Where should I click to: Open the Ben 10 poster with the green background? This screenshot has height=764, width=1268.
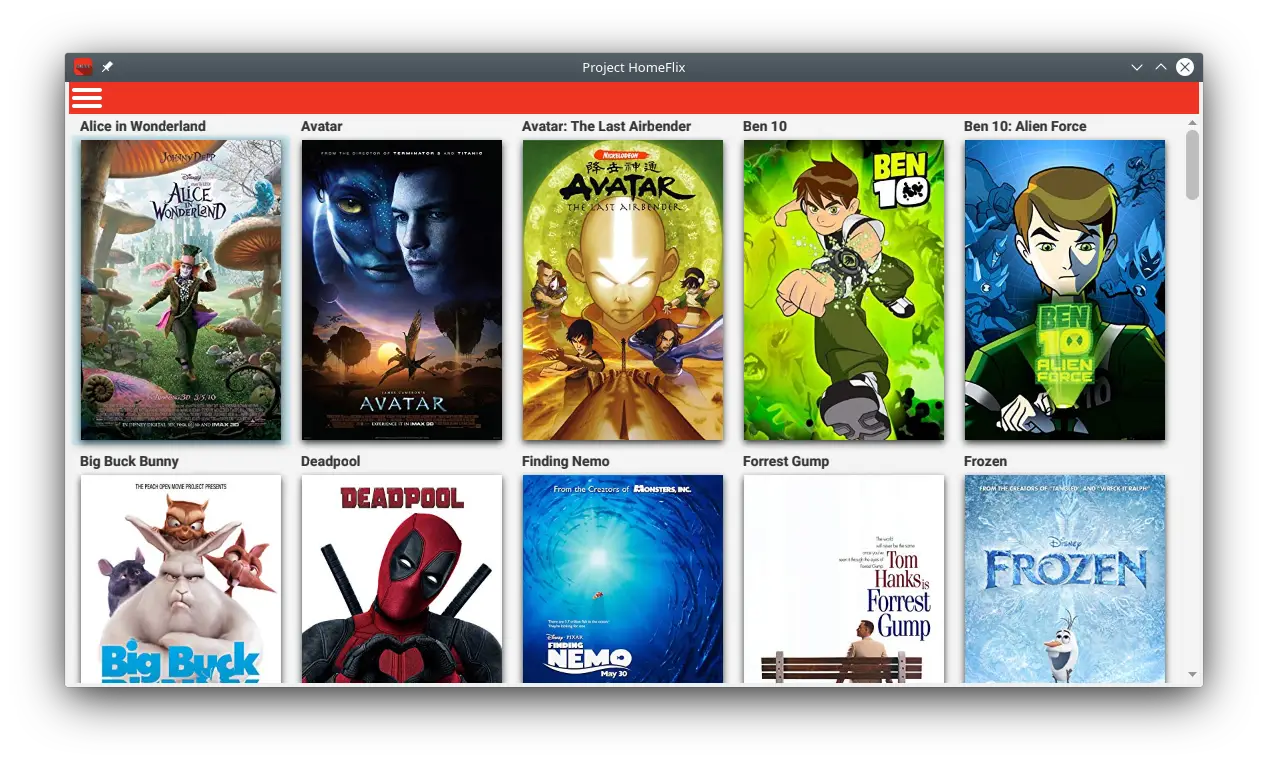point(844,290)
